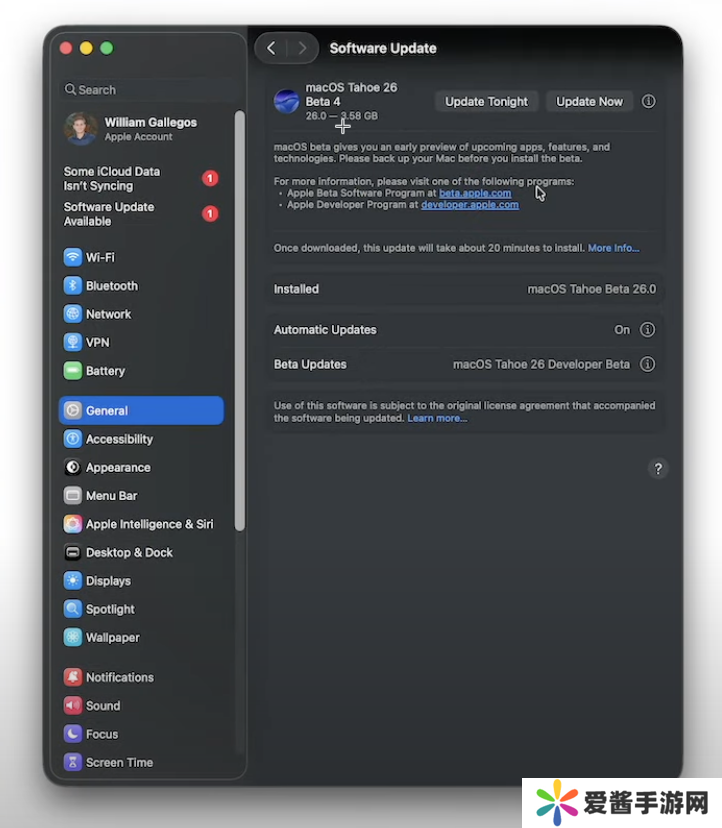Open Apple Intelligence & Siri icon
Image resolution: width=722 pixels, height=828 pixels.
(x=72, y=524)
